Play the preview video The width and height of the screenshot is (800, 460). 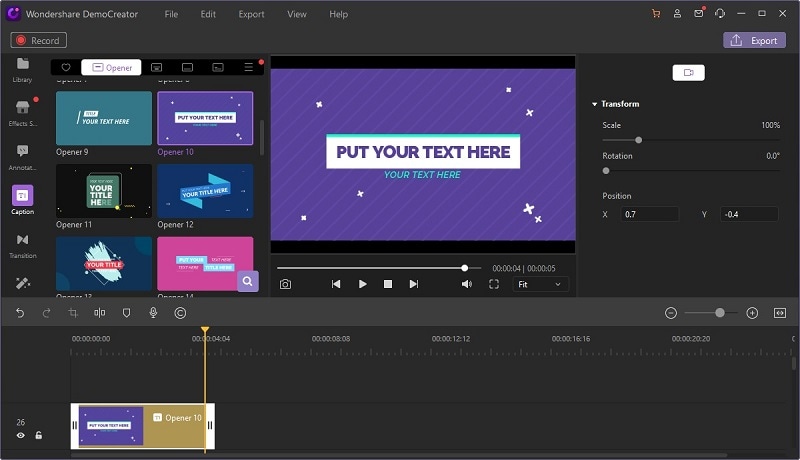(x=362, y=284)
